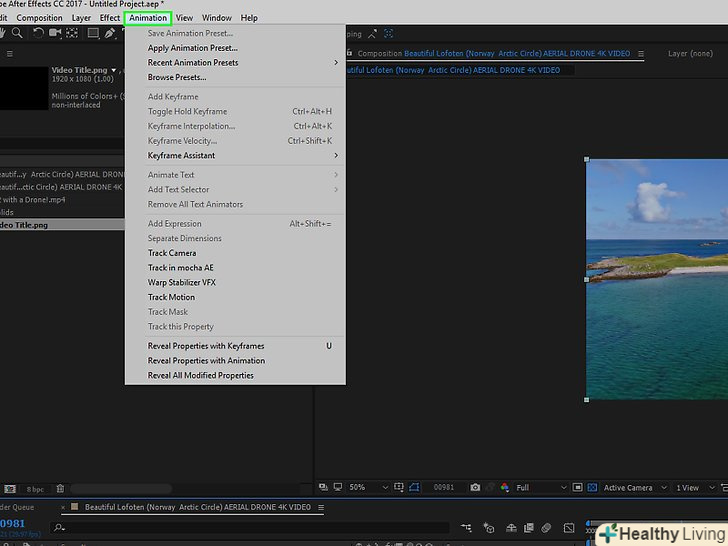This screenshot has height=546, width=728.
Task: Select the Rotation tool in toolbar
Action: (38, 33)
